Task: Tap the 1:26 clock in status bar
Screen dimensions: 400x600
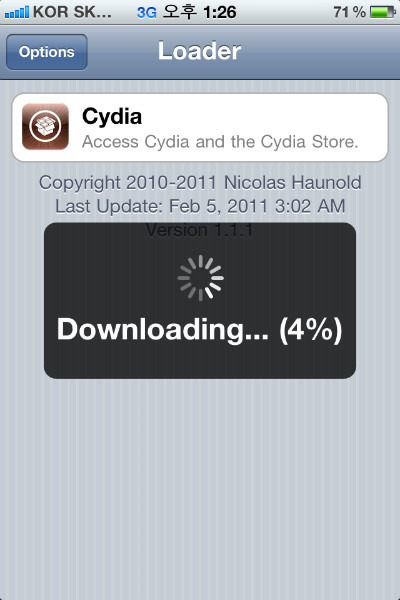Action: [x=220, y=12]
